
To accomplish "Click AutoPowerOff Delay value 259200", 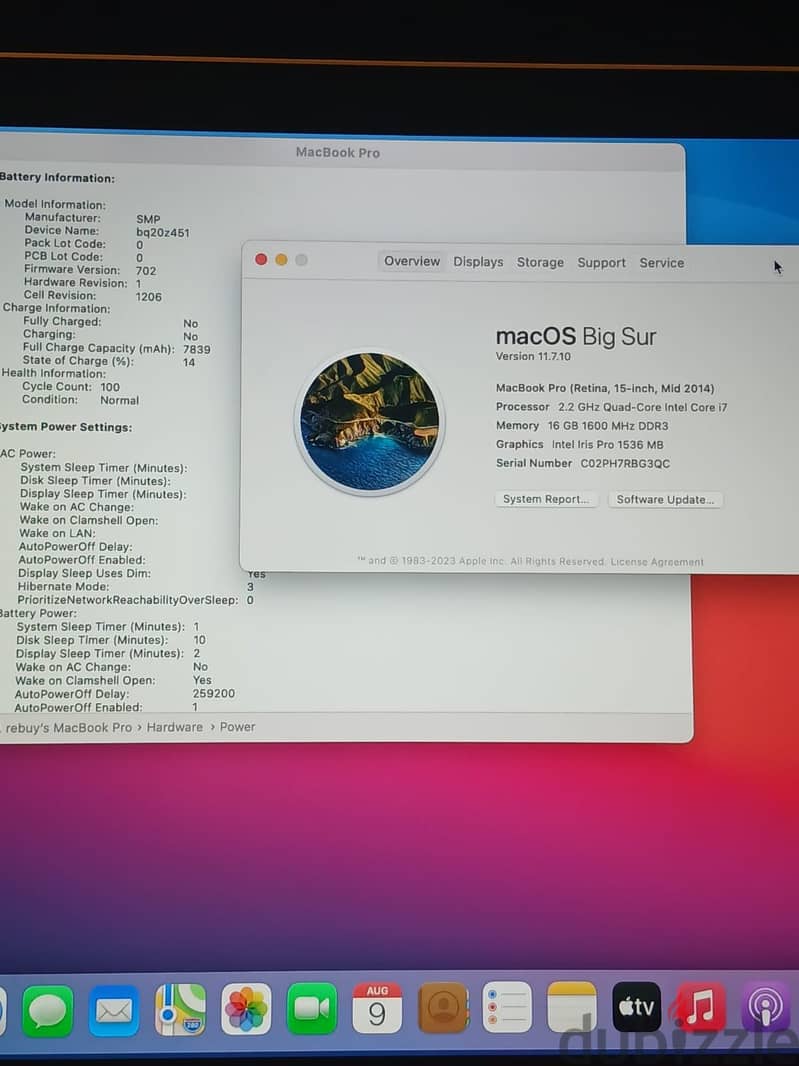I will tap(214, 693).
